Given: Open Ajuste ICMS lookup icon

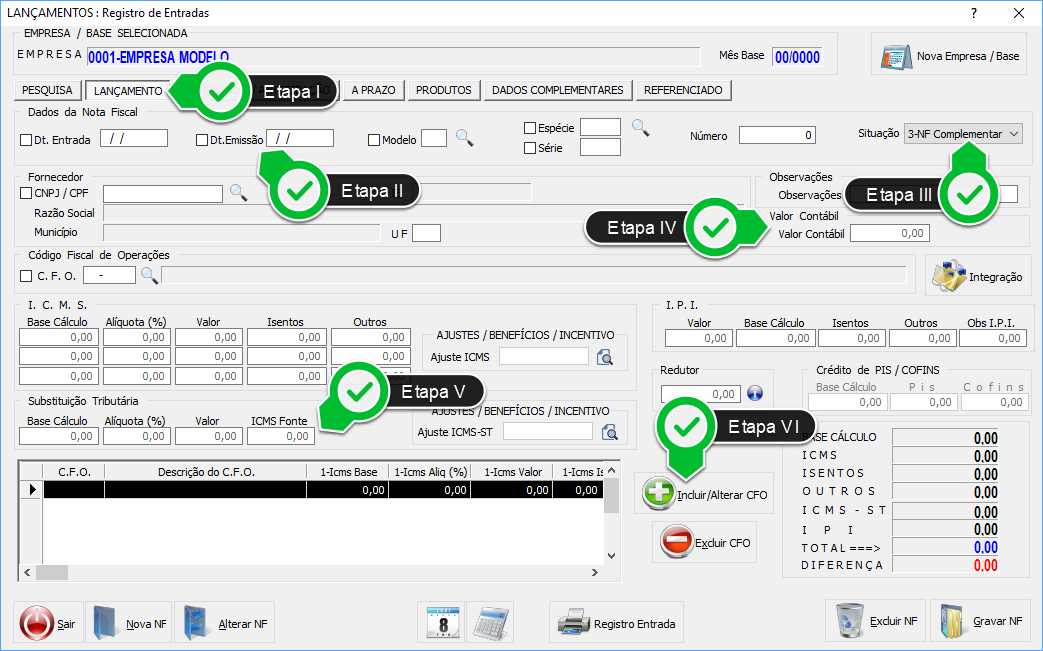Looking at the screenshot, I should coord(605,357).
